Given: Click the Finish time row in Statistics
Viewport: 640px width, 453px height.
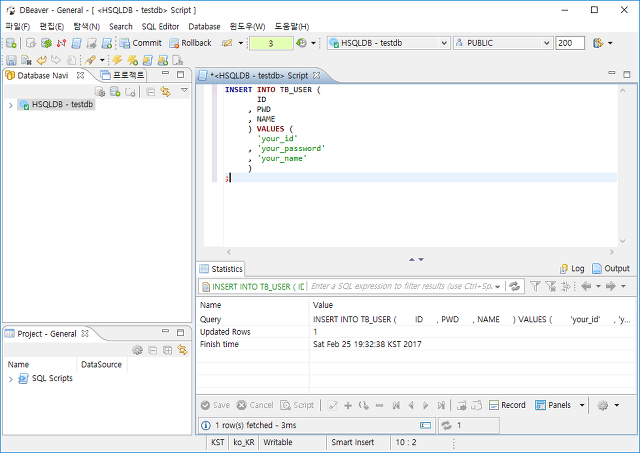Looking at the screenshot, I should point(416,344).
